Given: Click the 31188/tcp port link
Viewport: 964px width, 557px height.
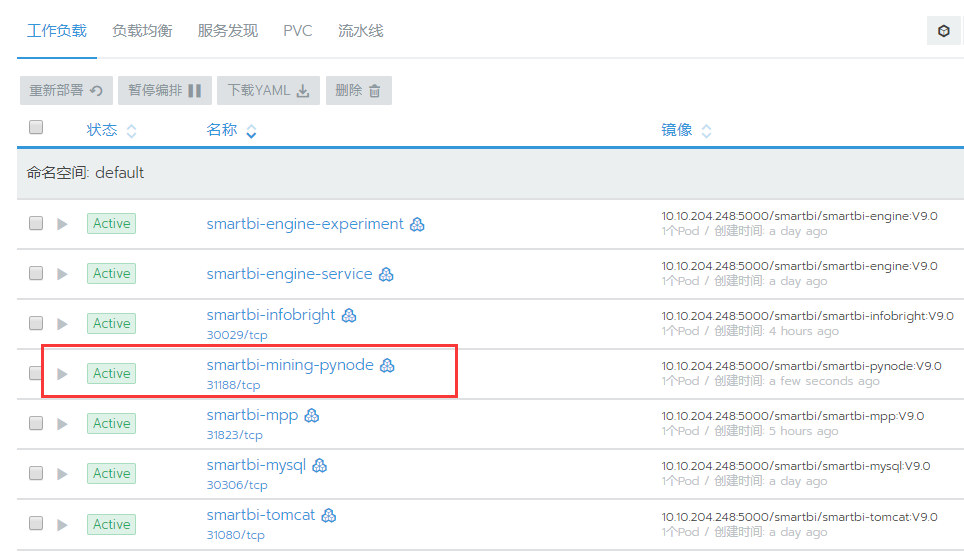Looking at the screenshot, I should pyautogui.click(x=234, y=385).
